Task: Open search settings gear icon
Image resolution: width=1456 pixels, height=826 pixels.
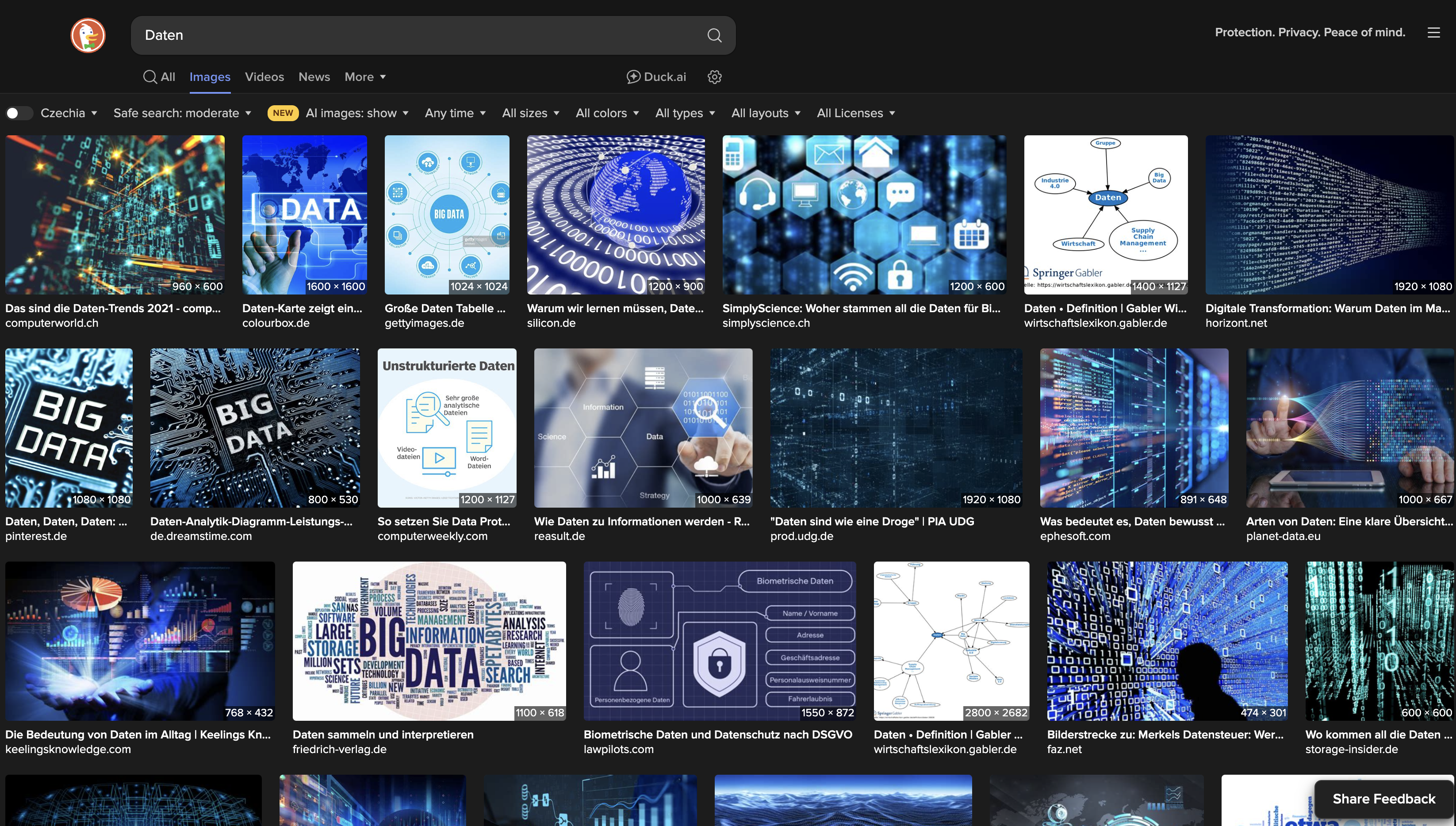Action: click(714, 76)
